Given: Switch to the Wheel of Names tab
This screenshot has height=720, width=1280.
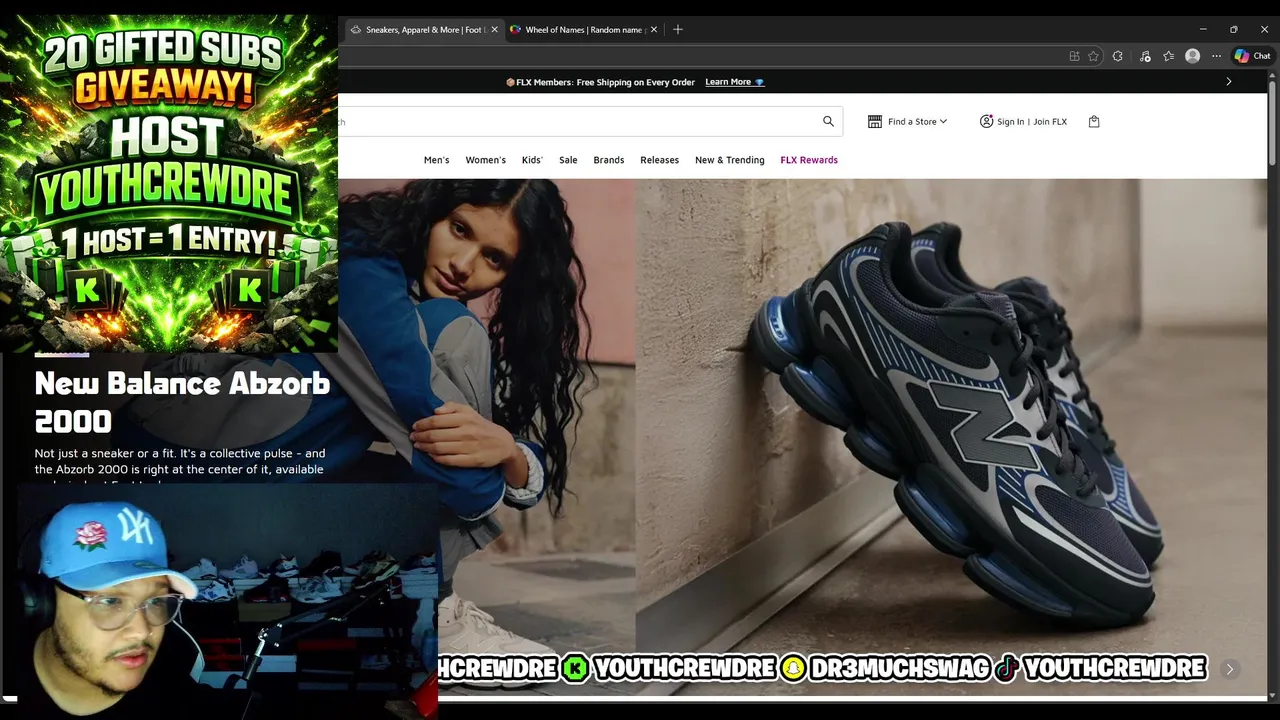Looking at the screenshot, I should [584, 29].
